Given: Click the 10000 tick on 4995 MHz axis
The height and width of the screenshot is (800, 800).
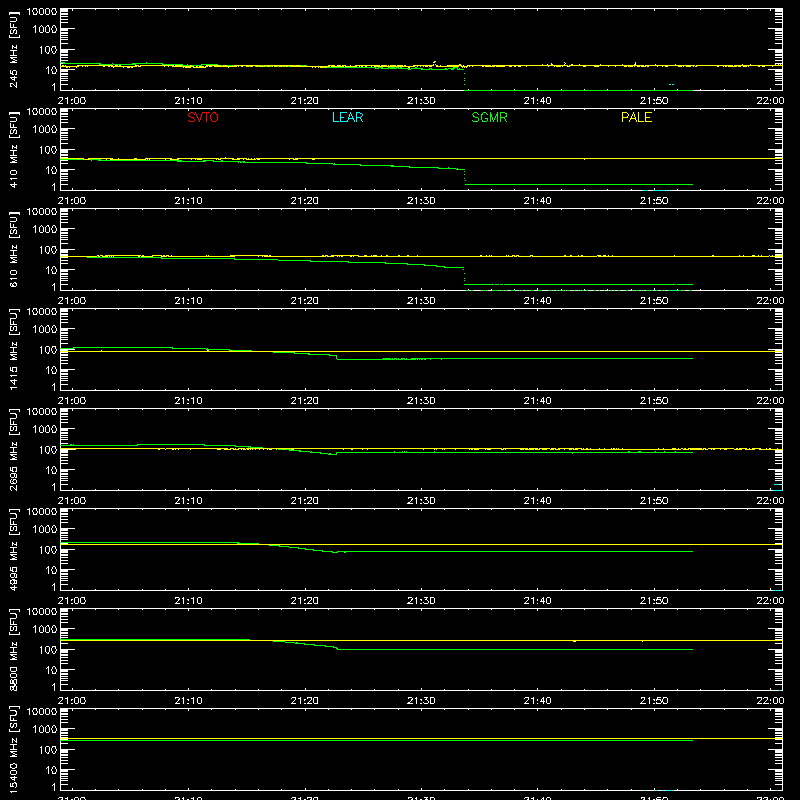Looking at the screenshot, I should coord(42,512).
